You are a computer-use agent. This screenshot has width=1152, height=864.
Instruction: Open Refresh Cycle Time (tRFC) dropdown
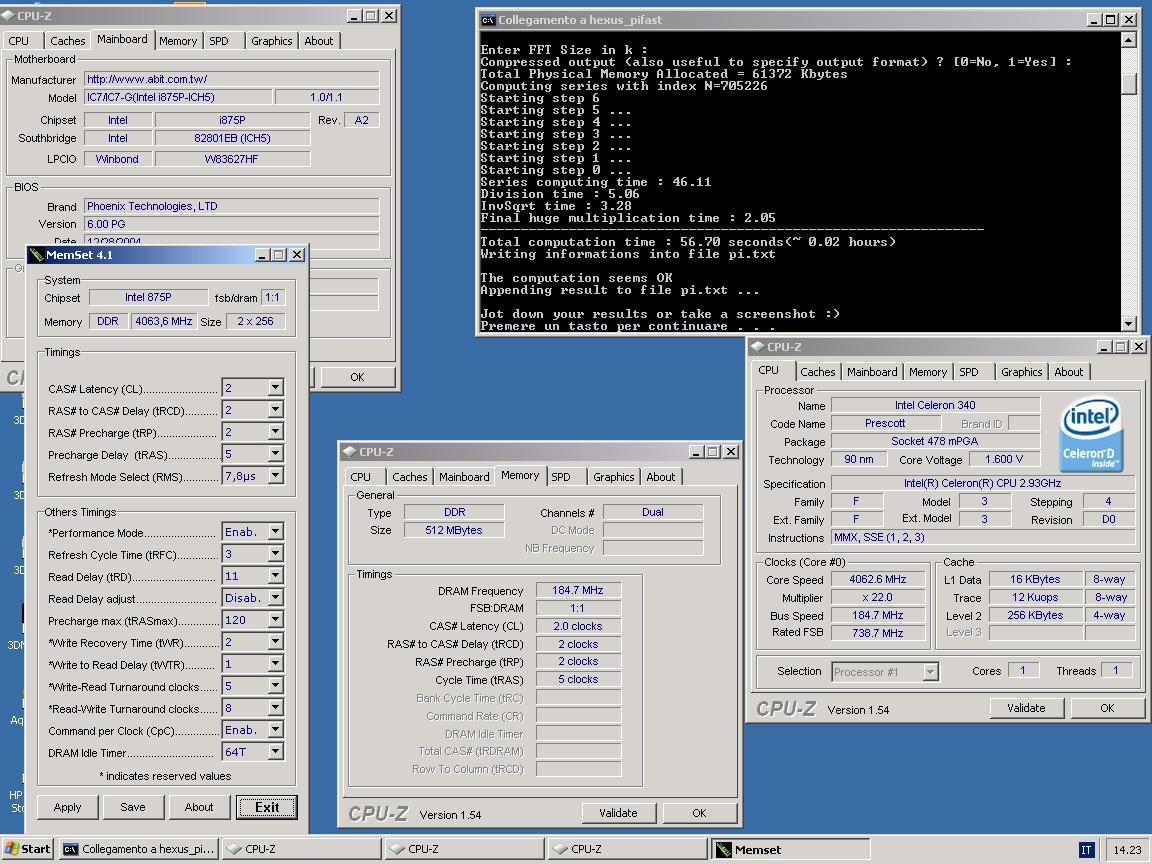[276, 553]
